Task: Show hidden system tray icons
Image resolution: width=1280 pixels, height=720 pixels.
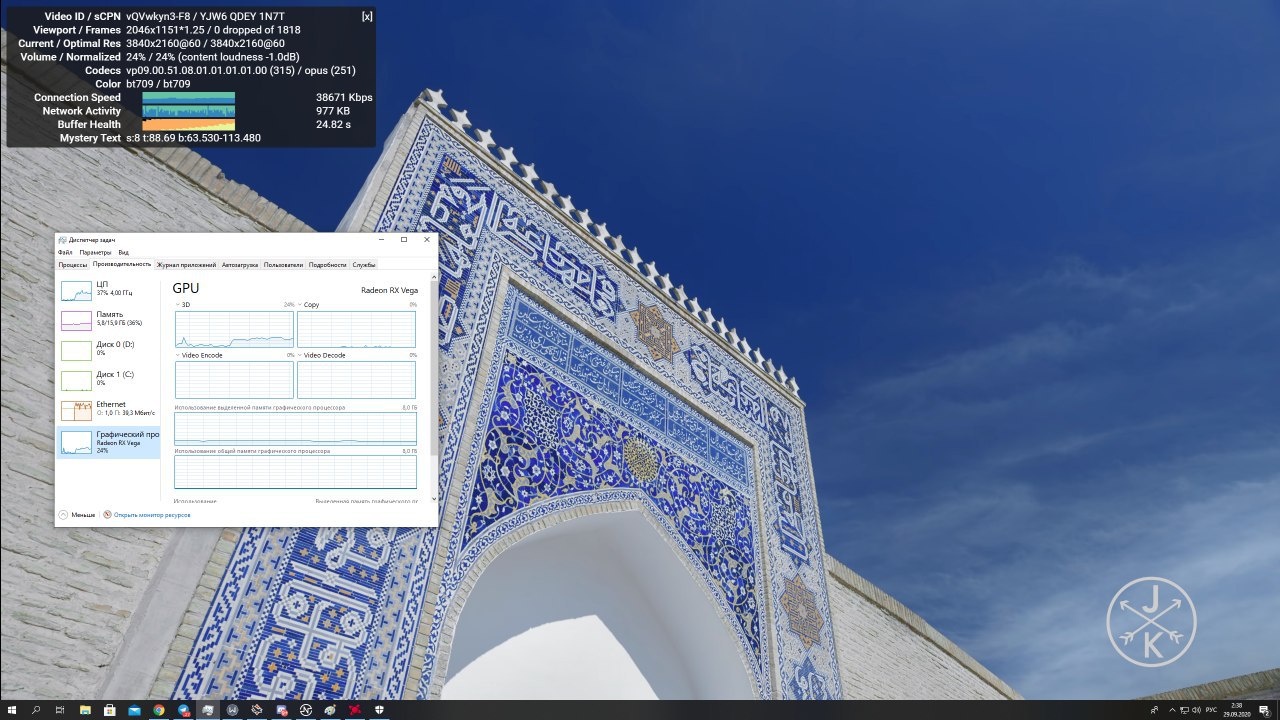Action: [x=1172, y=710]
